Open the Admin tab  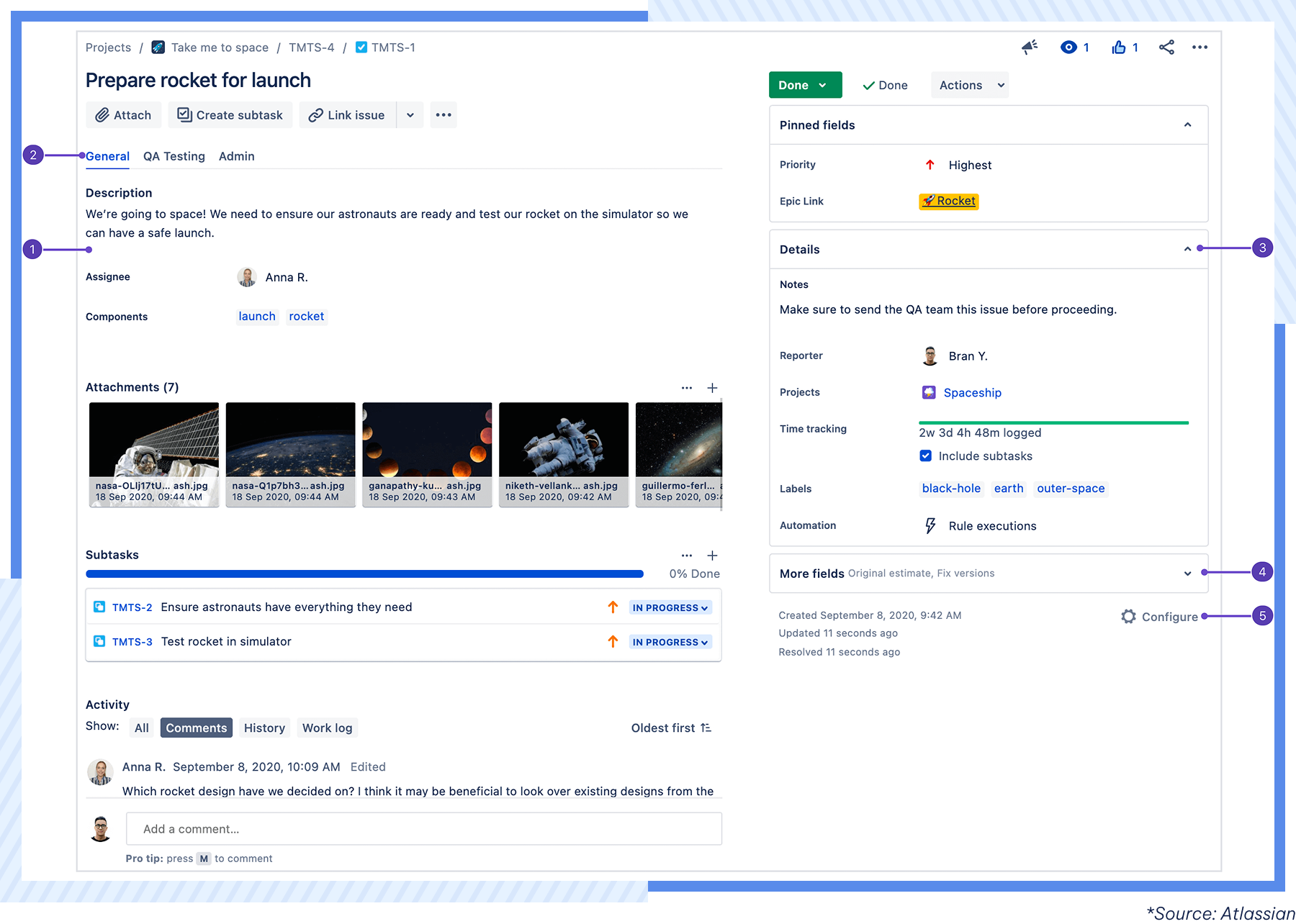236,156
